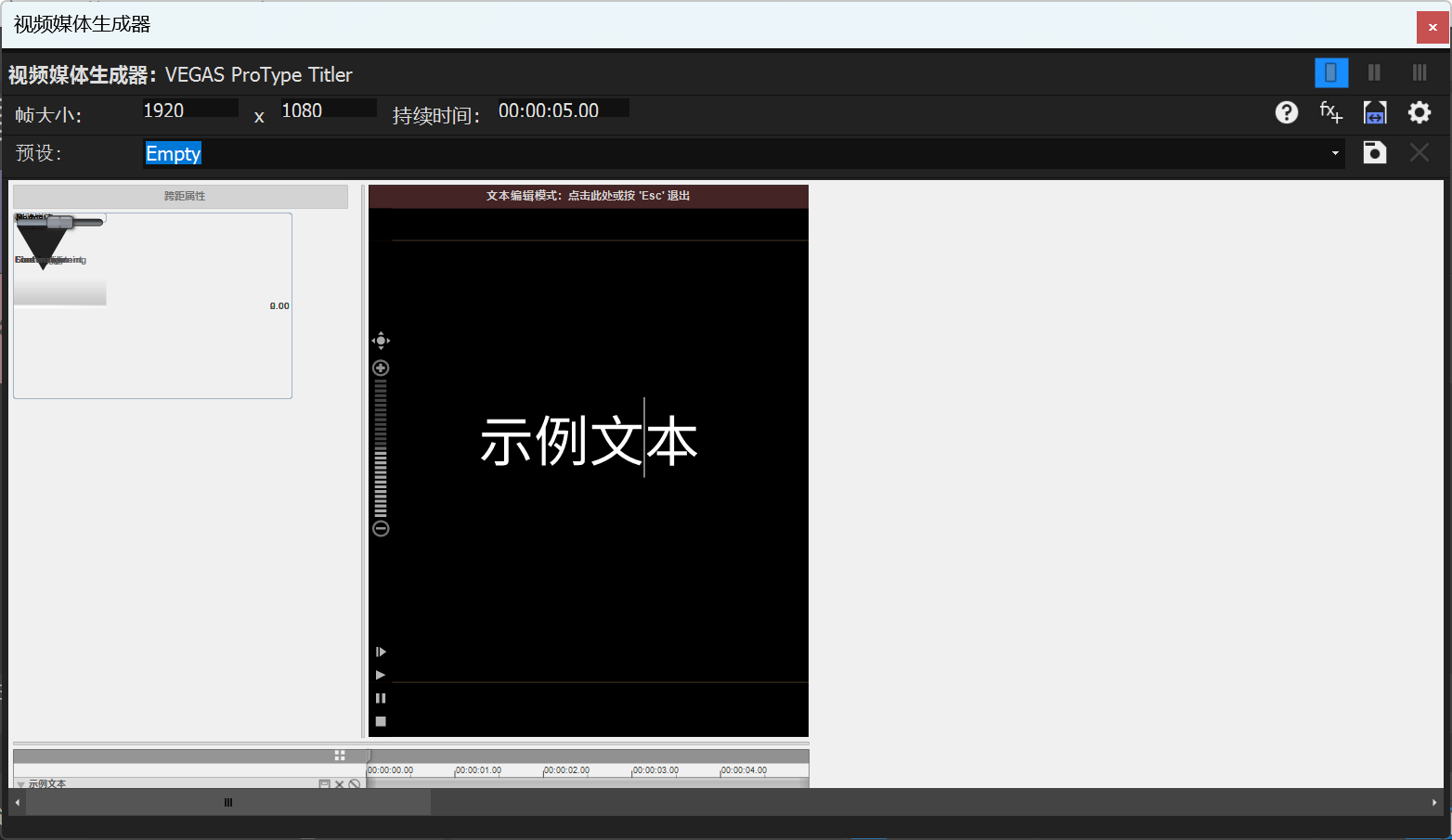This screenshot has height=840, width=1452.
Task: Click the vertical zoom slider beside canvas
Action: [x=381, y=446]
